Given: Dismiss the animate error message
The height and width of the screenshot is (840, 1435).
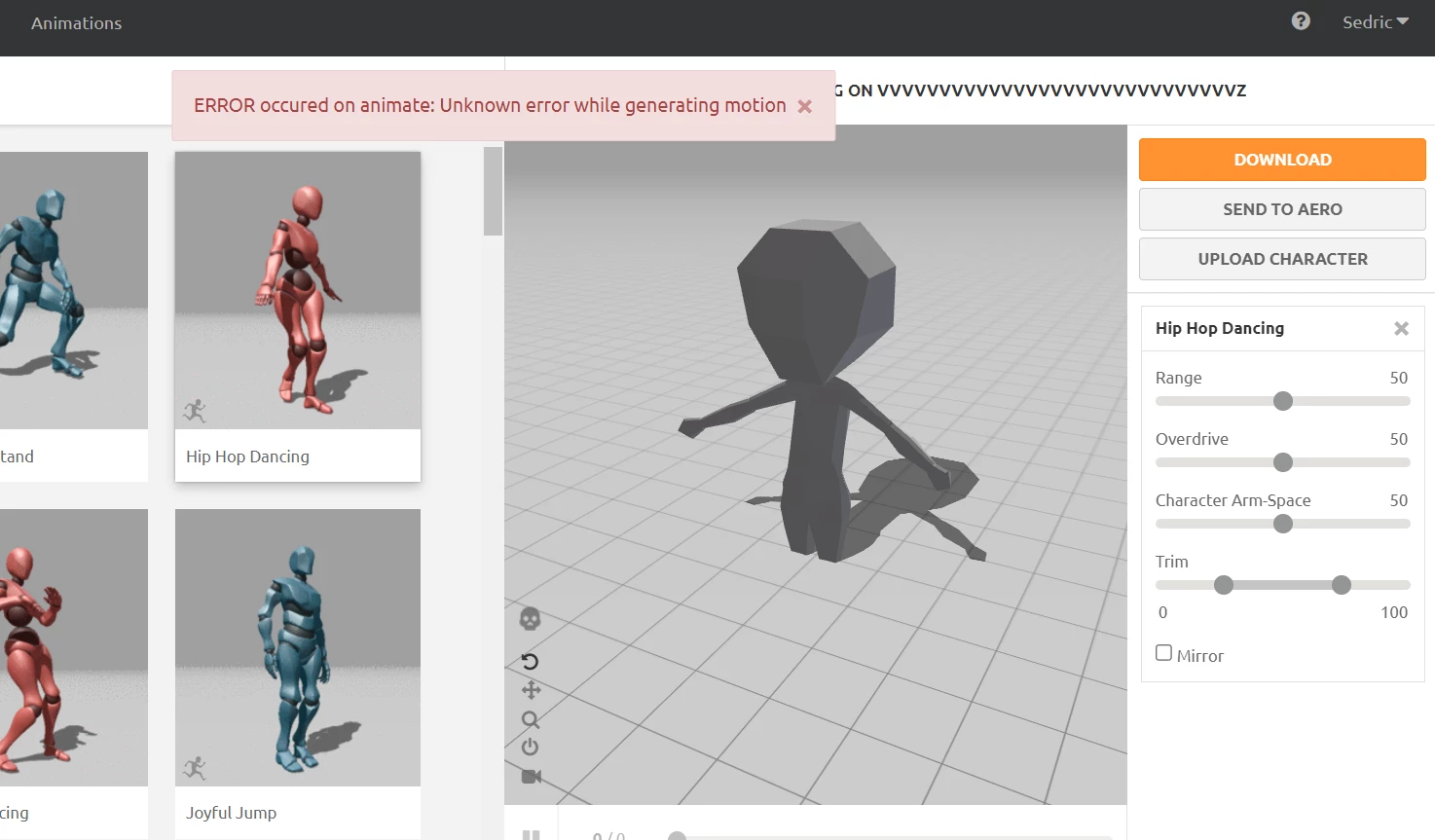Looking at the screenshot, I should (804, 106).
